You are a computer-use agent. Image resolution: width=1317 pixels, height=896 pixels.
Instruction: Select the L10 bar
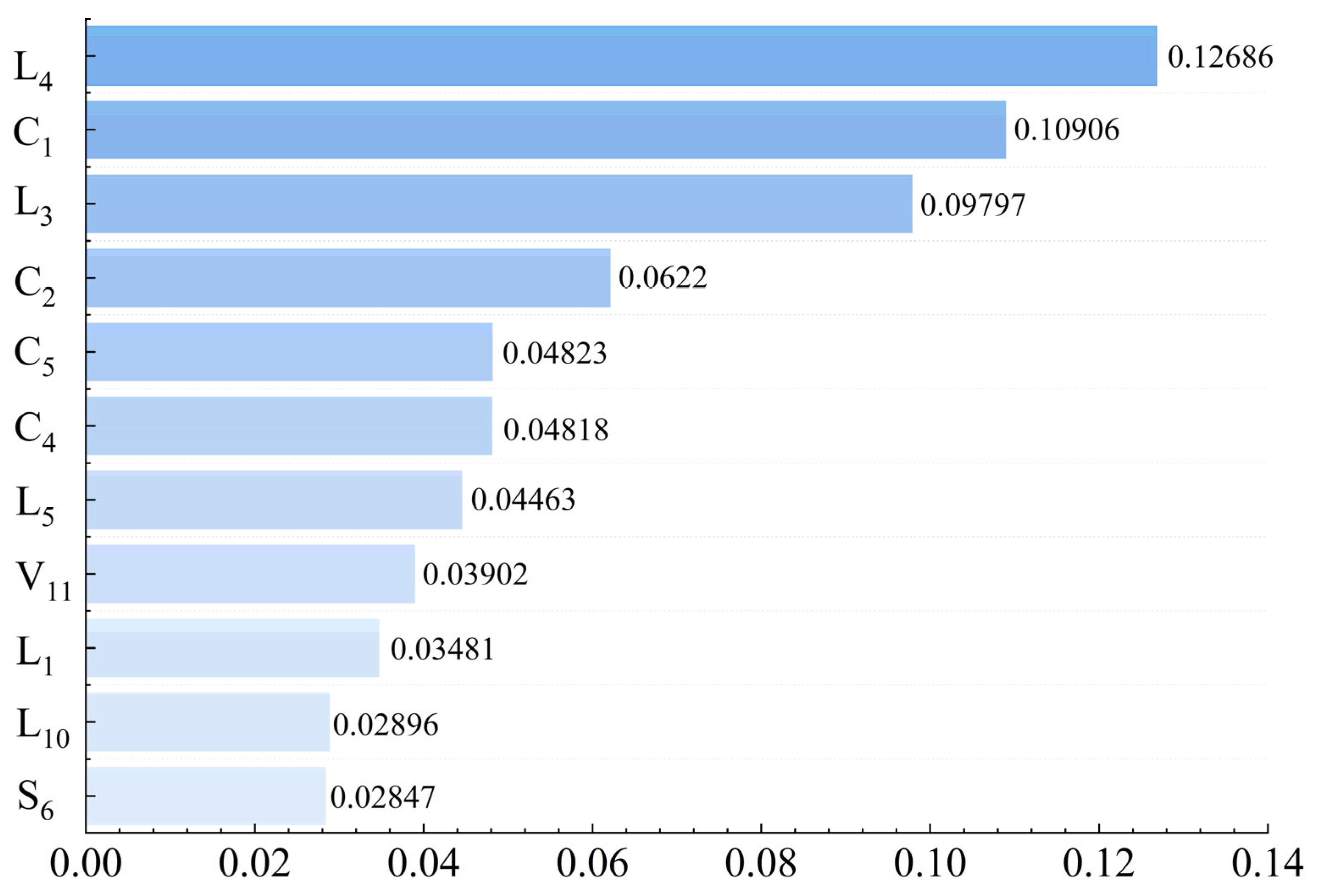(208, 722)
